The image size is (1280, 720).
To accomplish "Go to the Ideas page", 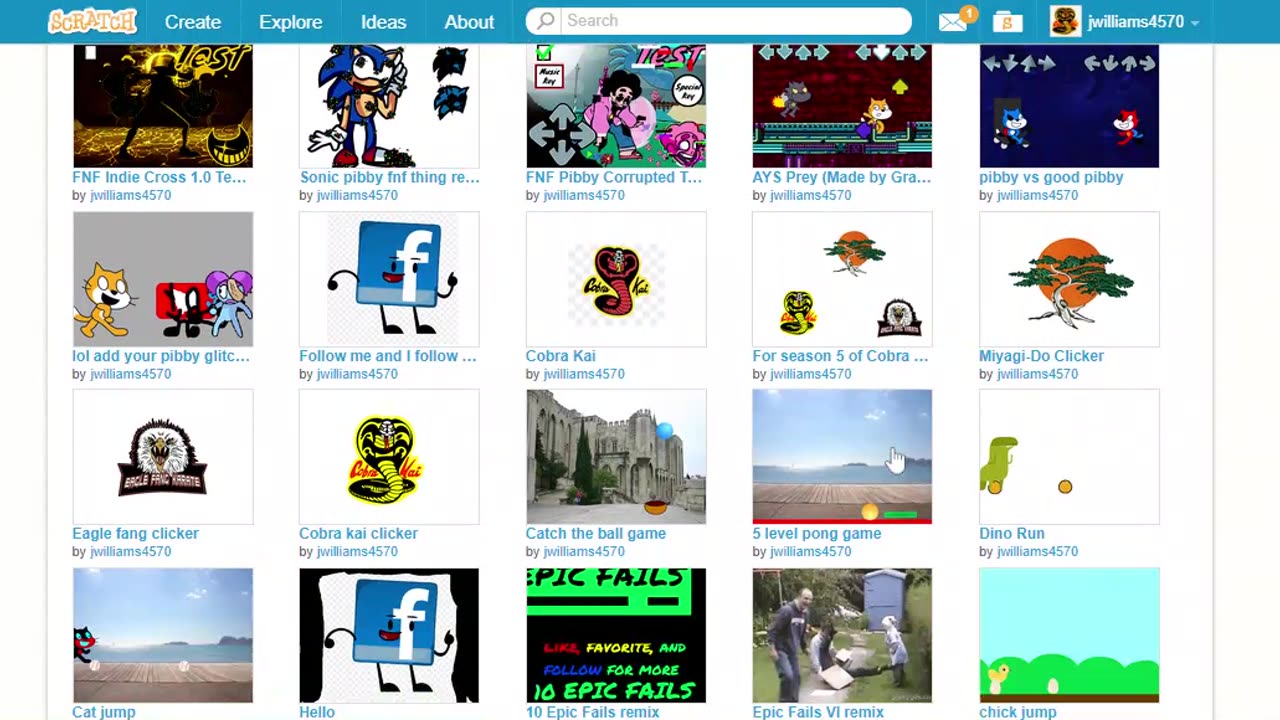I will (x=383, y=21).
